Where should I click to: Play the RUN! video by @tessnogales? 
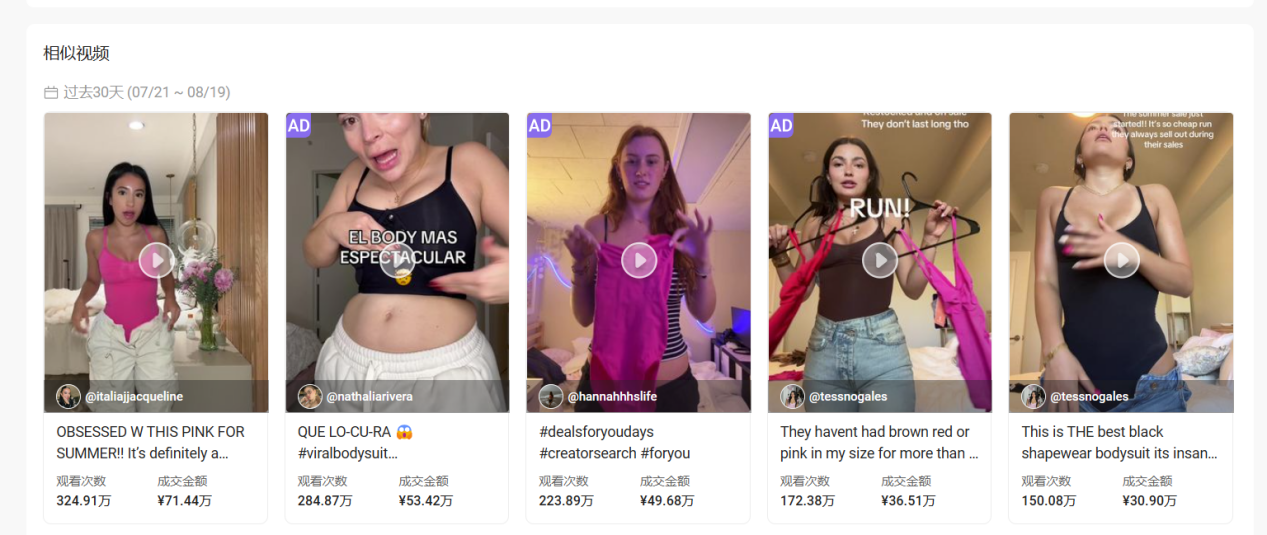880,260
